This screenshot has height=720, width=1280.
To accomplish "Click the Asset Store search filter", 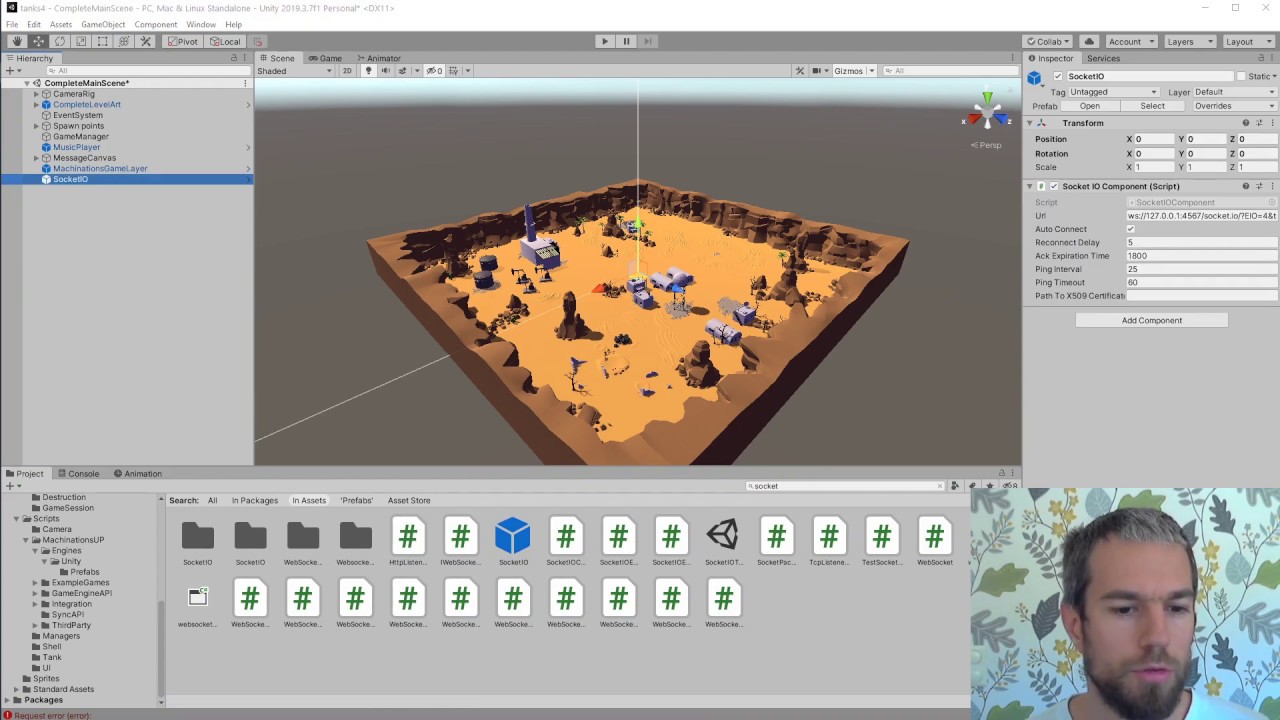I will click(409, 500).
